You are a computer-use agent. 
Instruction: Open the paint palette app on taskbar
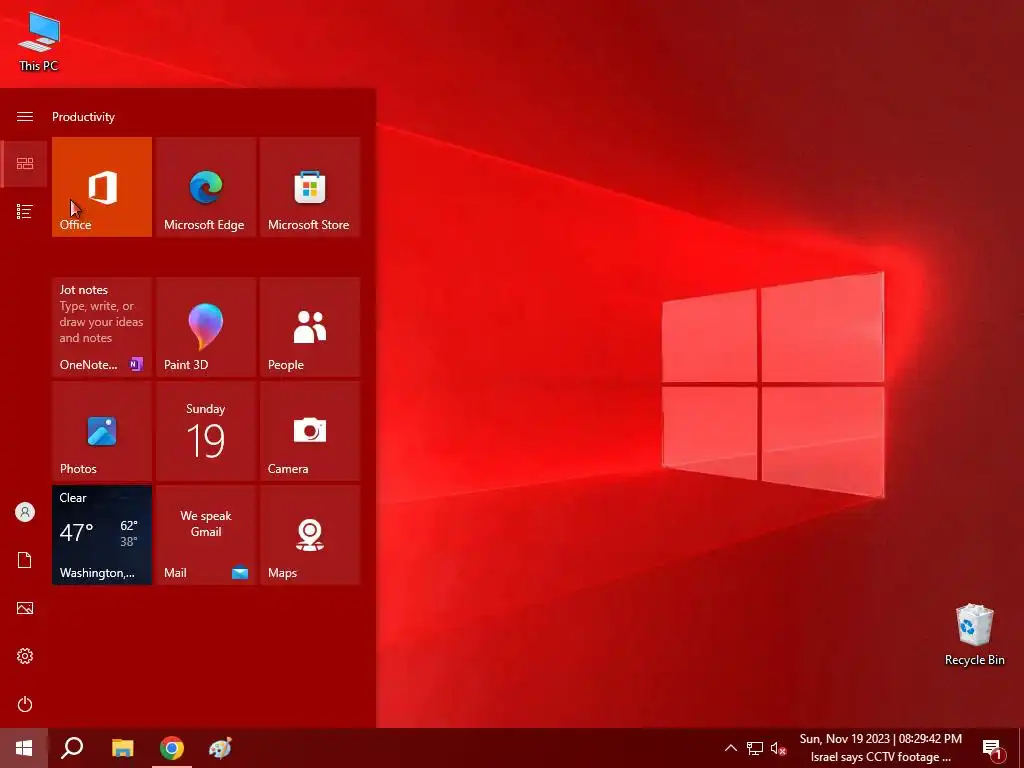click(x=220, y=748)
